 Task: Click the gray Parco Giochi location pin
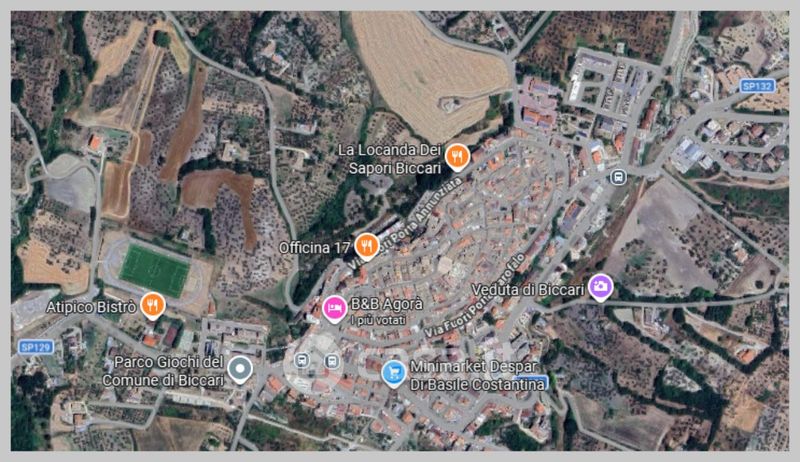pyautogui.click(x=240, y=369)
